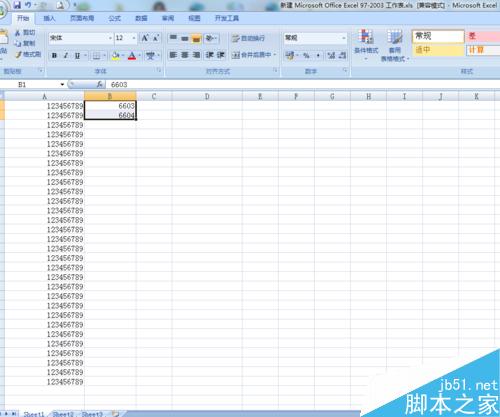This screenshot has width=500, height=417.
Task: Open underline style dropdown arrow
Action: [85, 56]
